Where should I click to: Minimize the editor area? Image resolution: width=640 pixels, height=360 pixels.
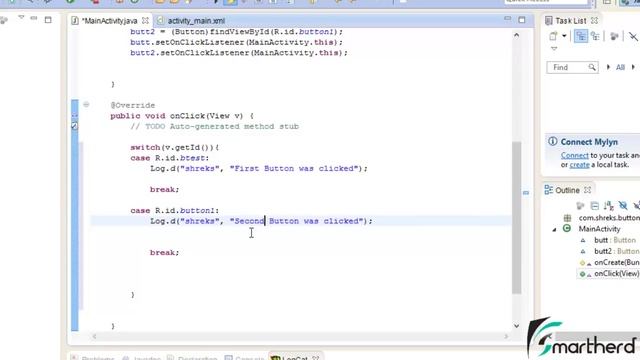point(507,19)
